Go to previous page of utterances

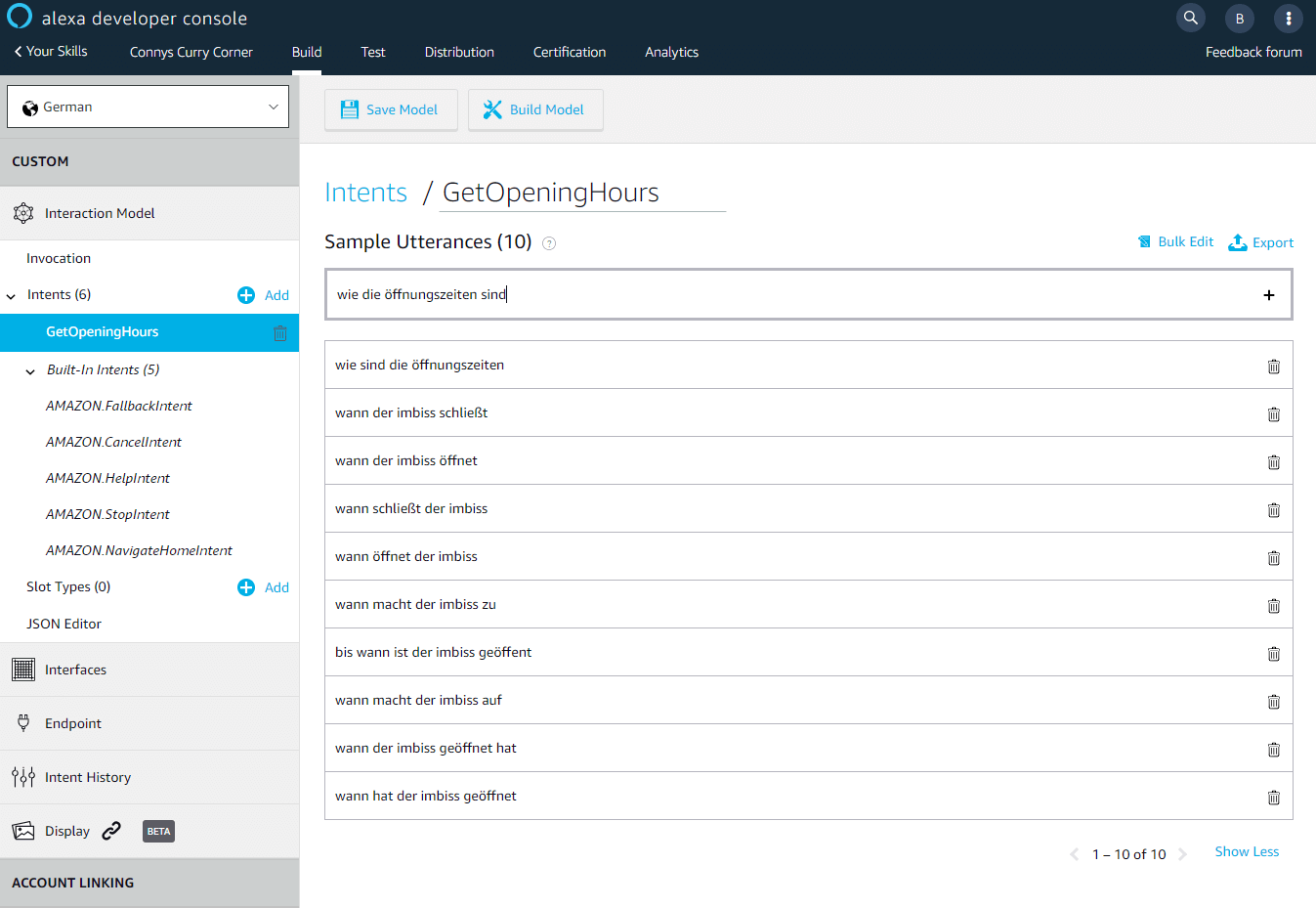[1074, 854]
